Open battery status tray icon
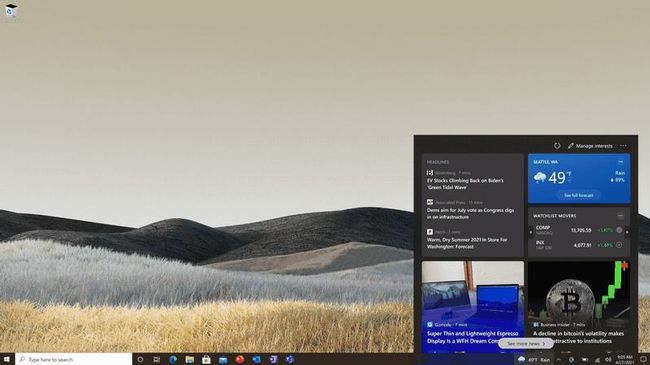Image resolution: width=650 pixels, height=365 pixels. click(585, 360)
